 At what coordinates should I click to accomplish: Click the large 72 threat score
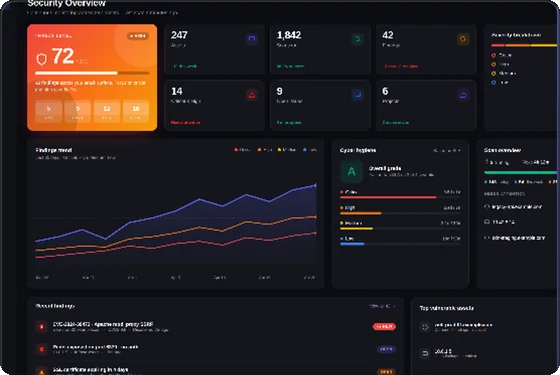click(63, 56)
